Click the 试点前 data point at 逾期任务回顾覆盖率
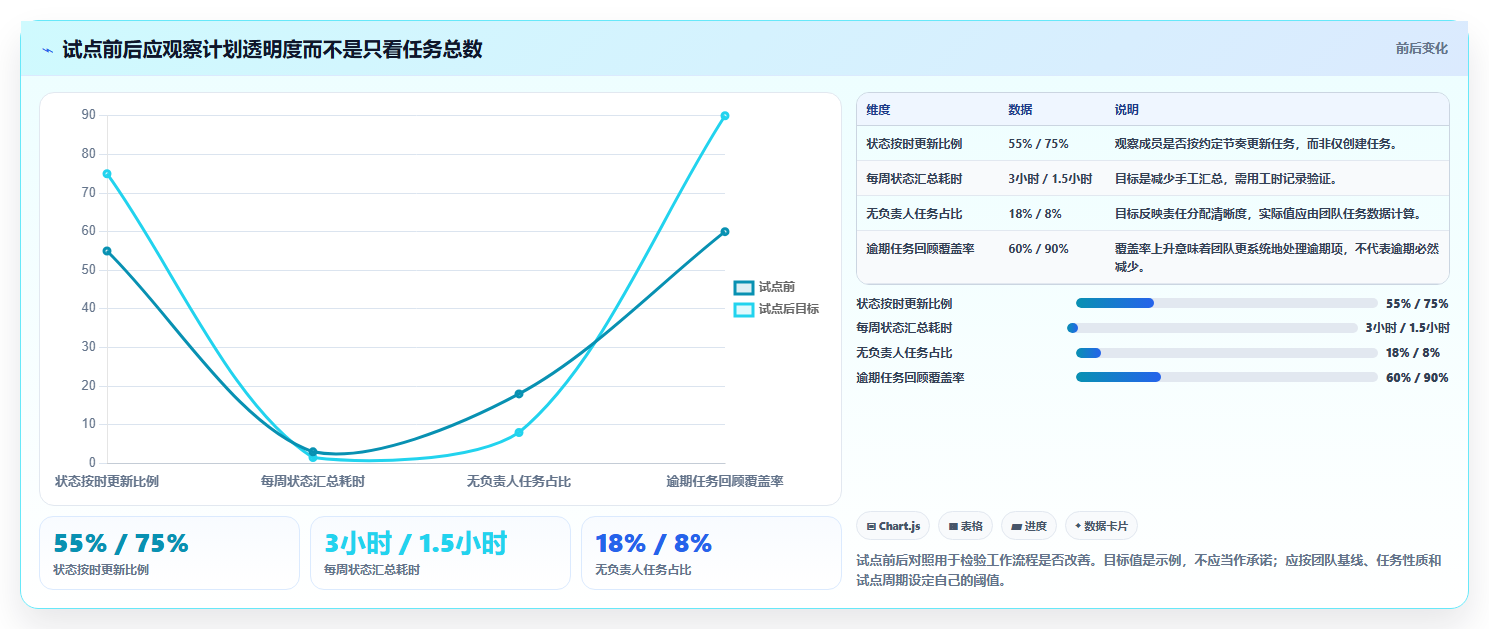This screenshot has height=629, width=1489. (x=725, y=232)
